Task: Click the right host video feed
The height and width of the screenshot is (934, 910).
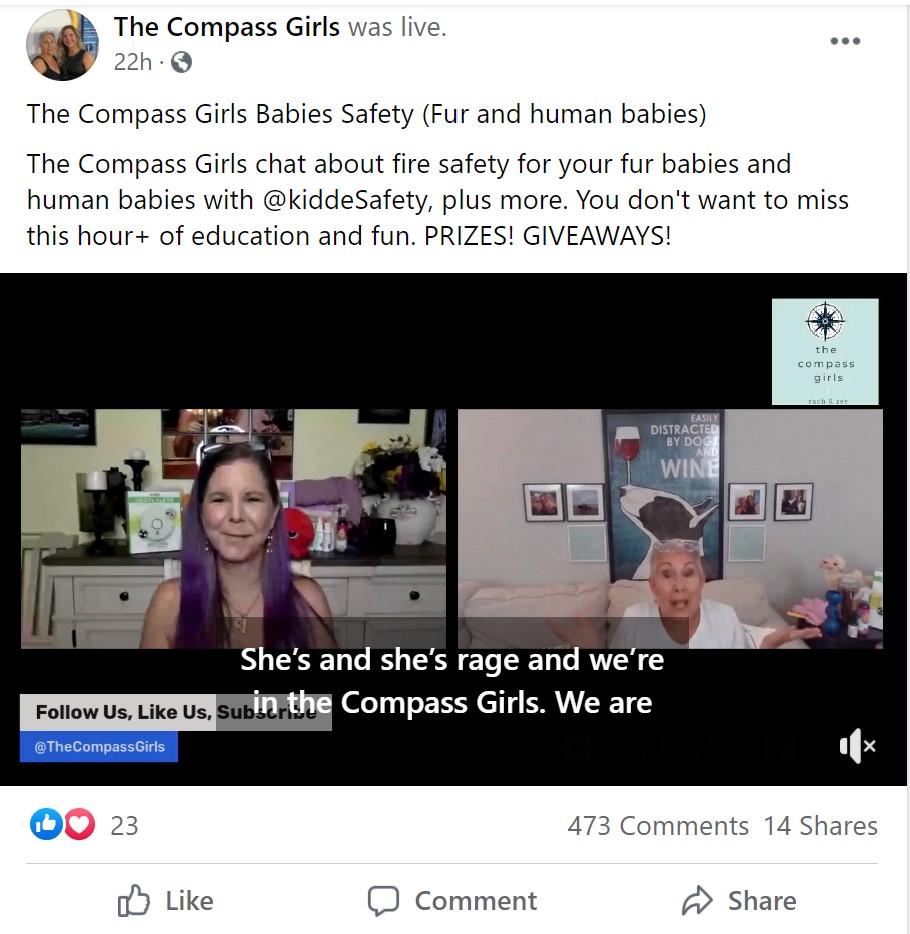Action: tap(670, 528)
